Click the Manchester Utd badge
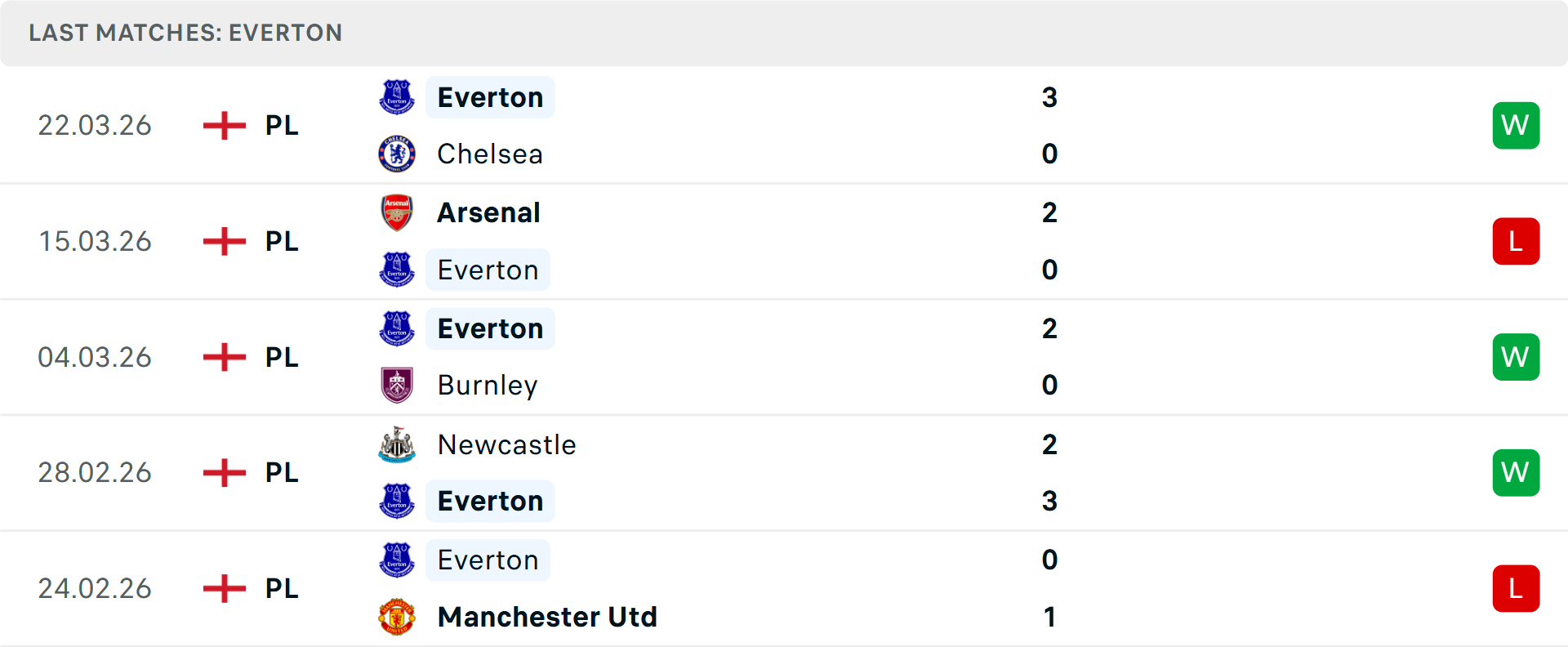 [397, 617]
